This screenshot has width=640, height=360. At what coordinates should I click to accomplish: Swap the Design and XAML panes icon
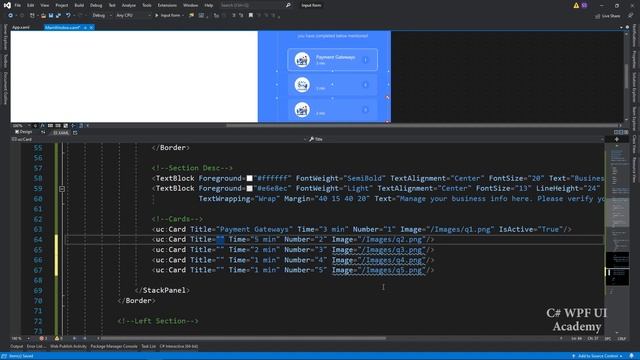pyautogui.click(x=43, y=132)
